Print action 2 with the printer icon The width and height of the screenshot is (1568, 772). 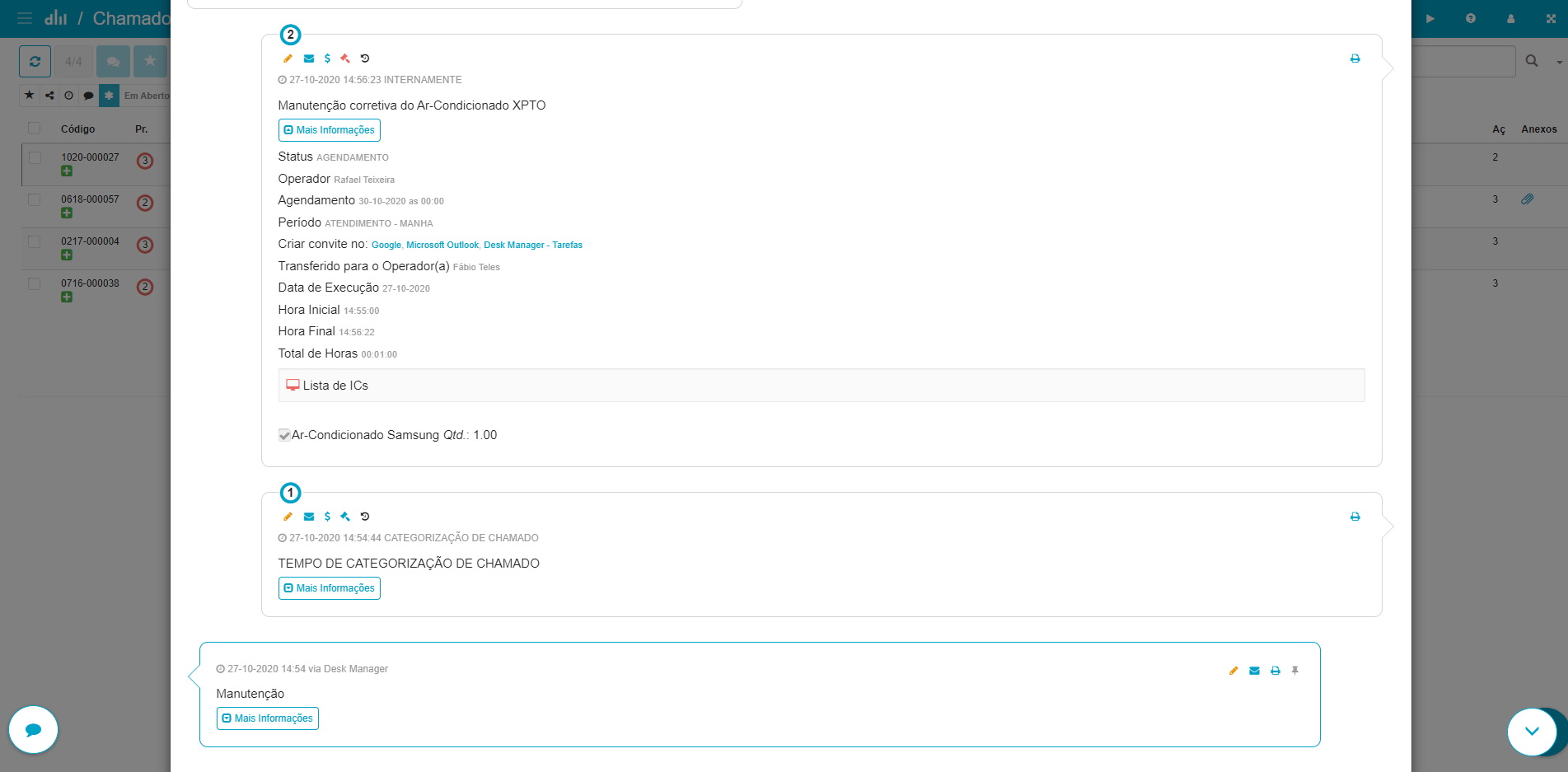click(1355, 58)
